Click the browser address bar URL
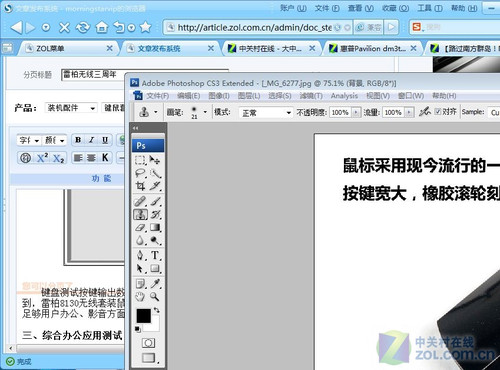This screenshot has width=500, height=370. pos(254,27)
